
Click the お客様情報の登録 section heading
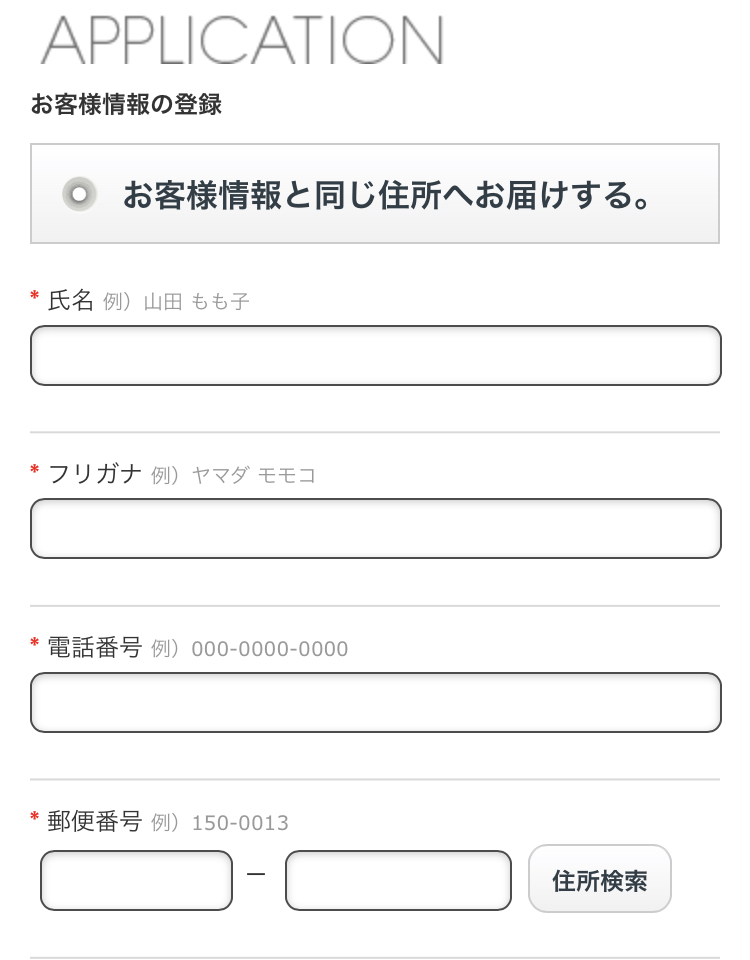[126, 104]
